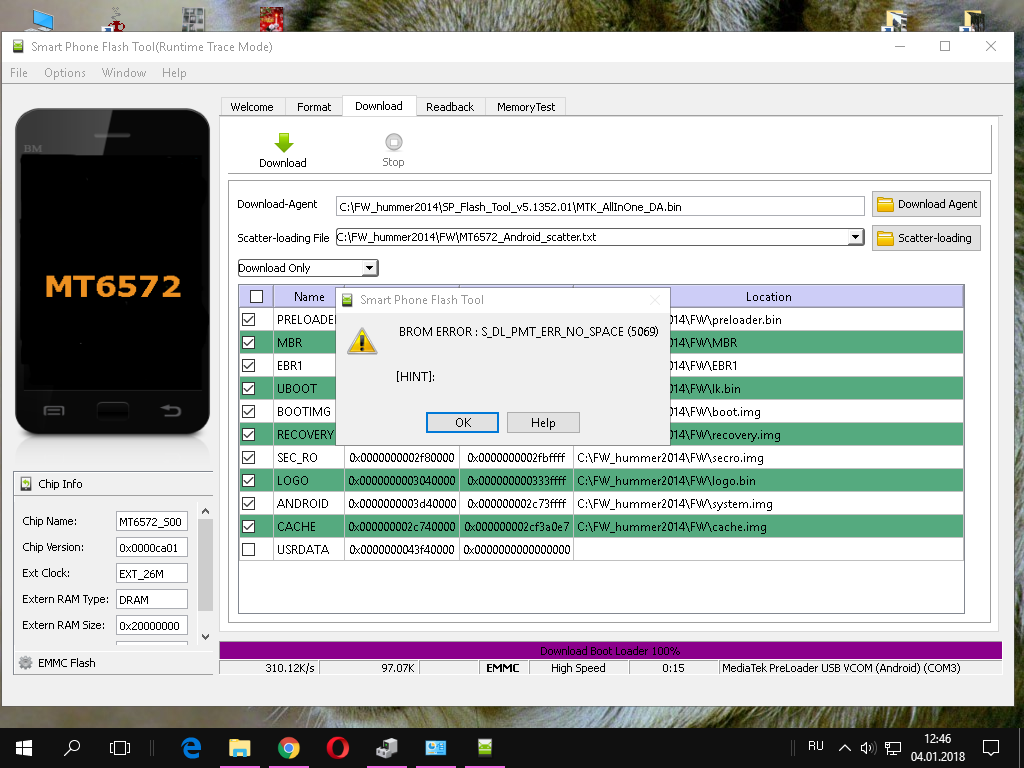Open Microsoft Edge from the taskbar
This screenshot has width=1024, height=768.
click(192, 747)
